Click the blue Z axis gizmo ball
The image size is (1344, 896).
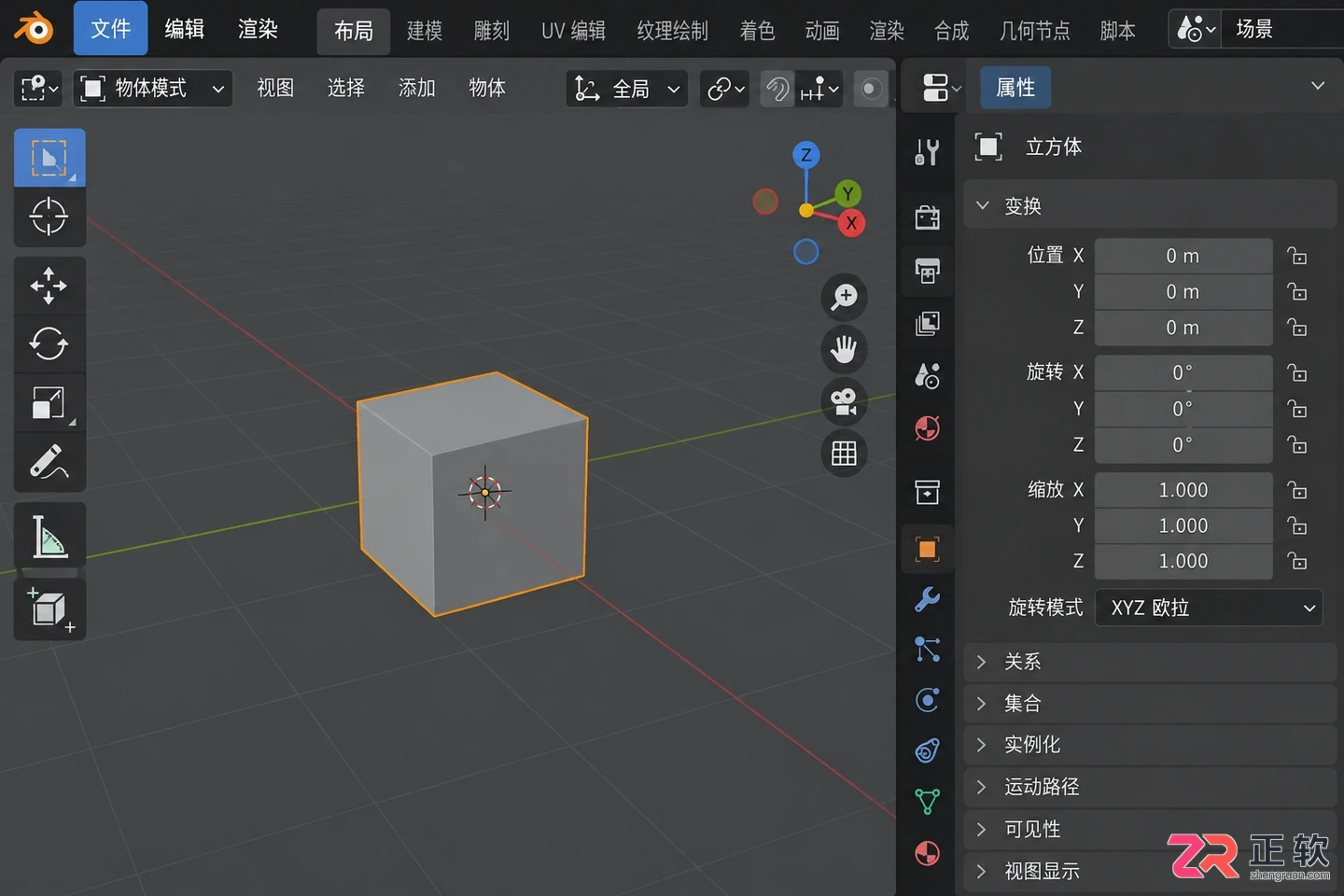point(806,155)
